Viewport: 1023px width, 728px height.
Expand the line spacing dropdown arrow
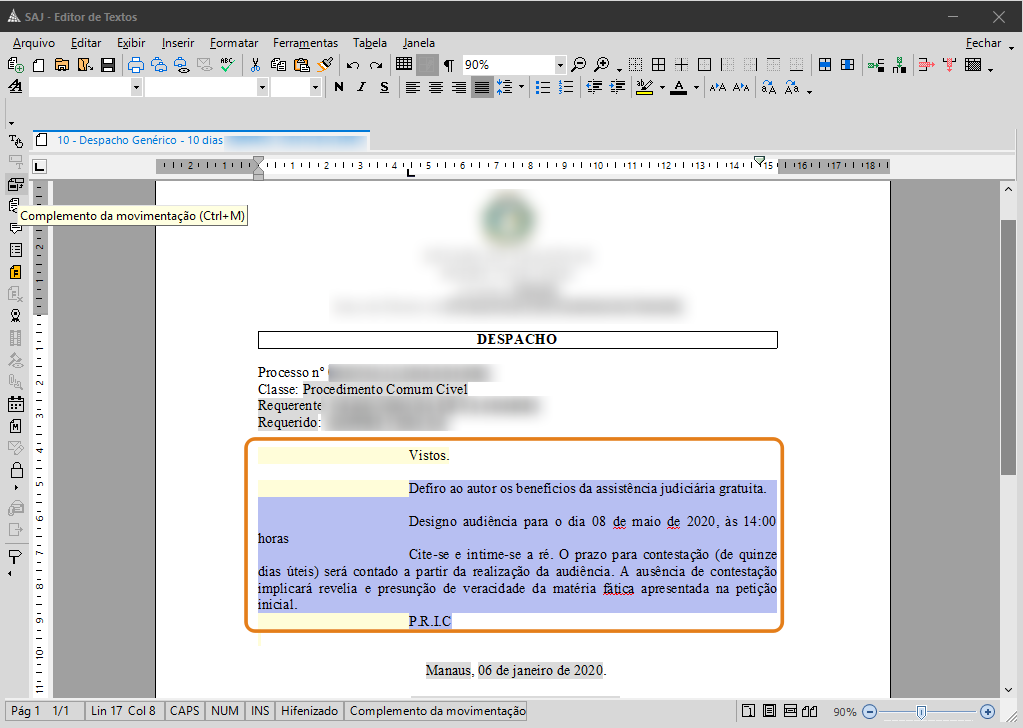[521, 87]
